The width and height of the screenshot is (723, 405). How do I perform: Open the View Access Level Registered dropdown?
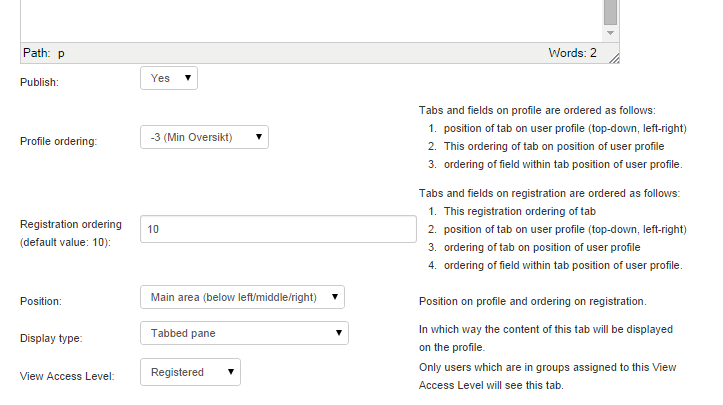[190, 372]
